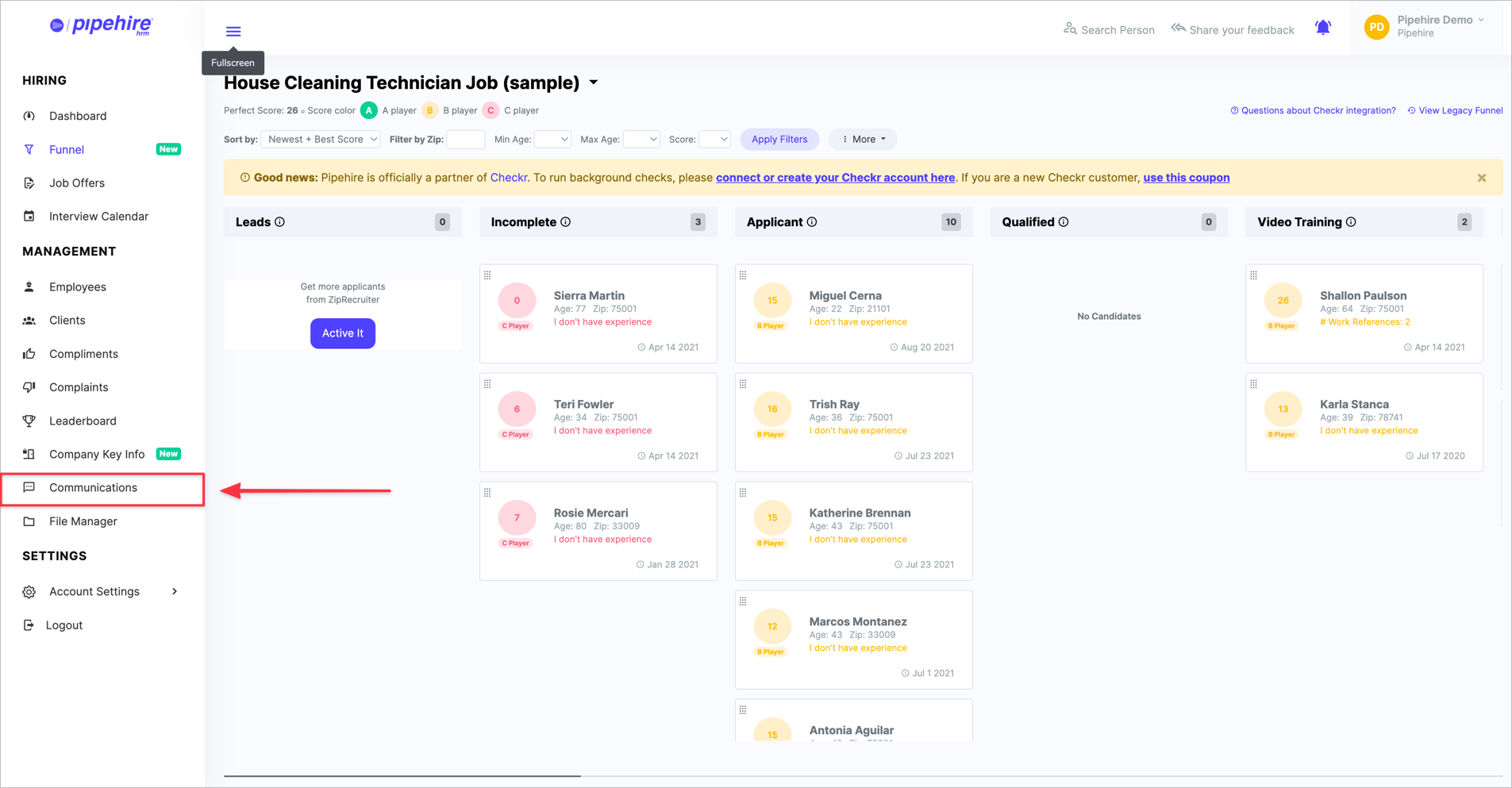Go to Employees section
The width and height of the screenshot is (1512, 788).
(78, 286)
